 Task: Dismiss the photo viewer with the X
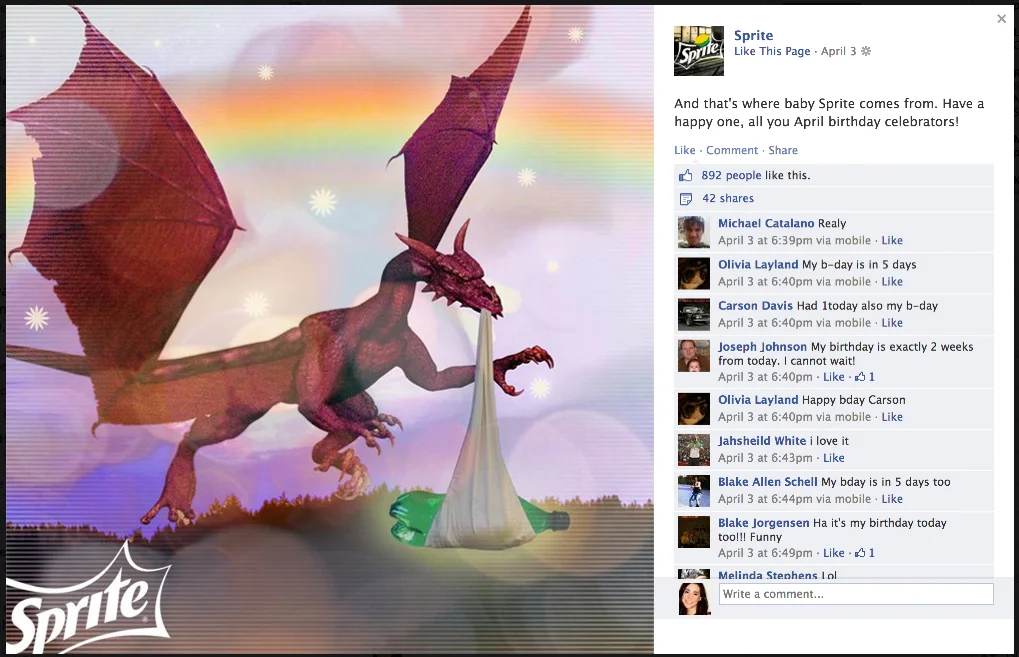1001,18
